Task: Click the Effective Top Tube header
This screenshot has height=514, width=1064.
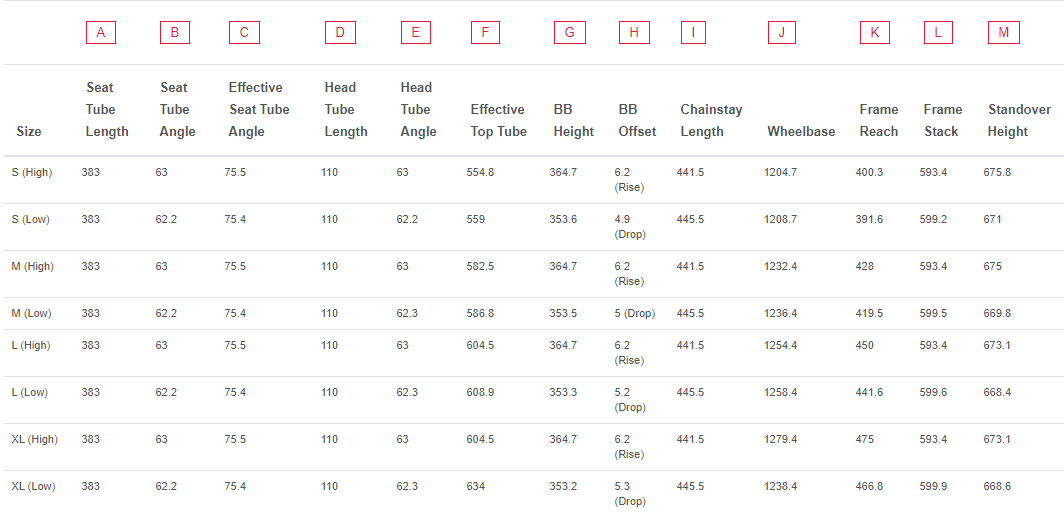Action: (499, 121)
